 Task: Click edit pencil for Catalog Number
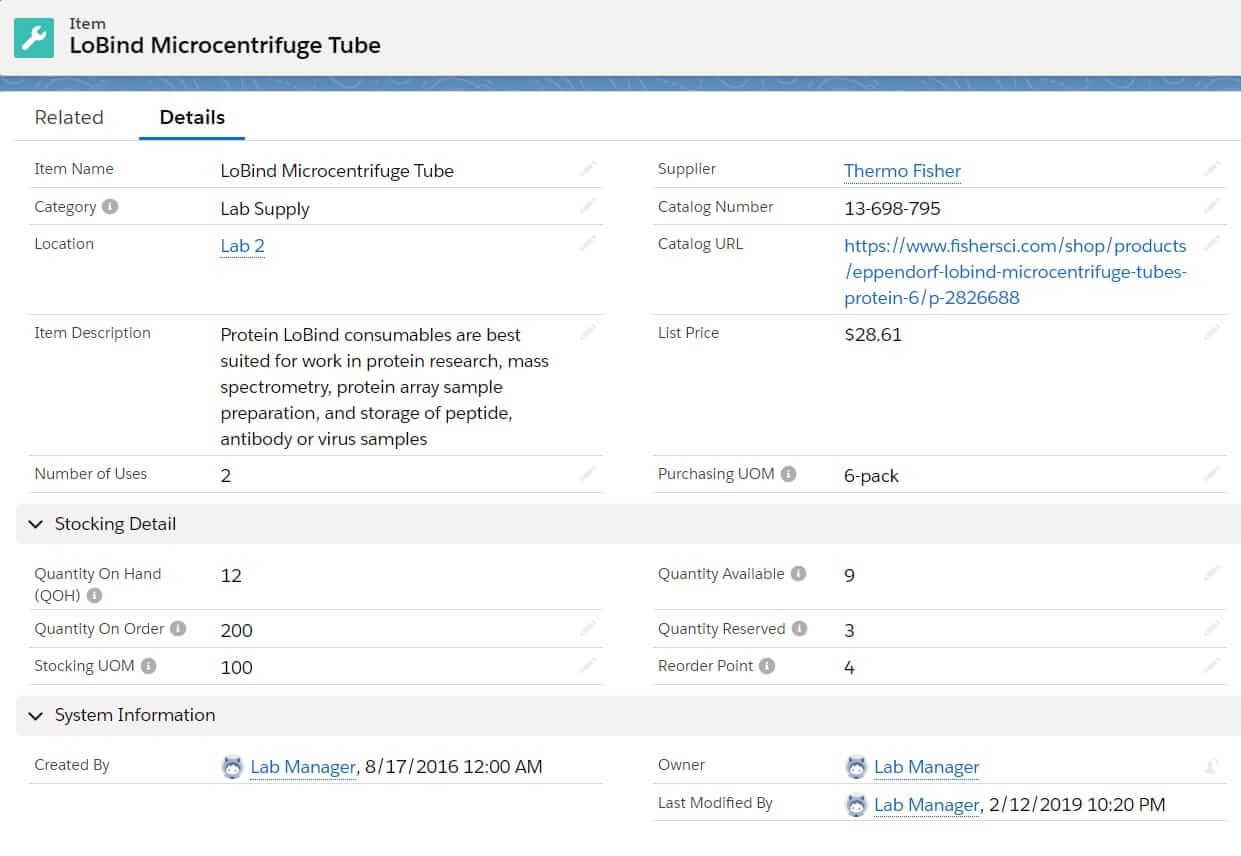tap(1212, 206)
